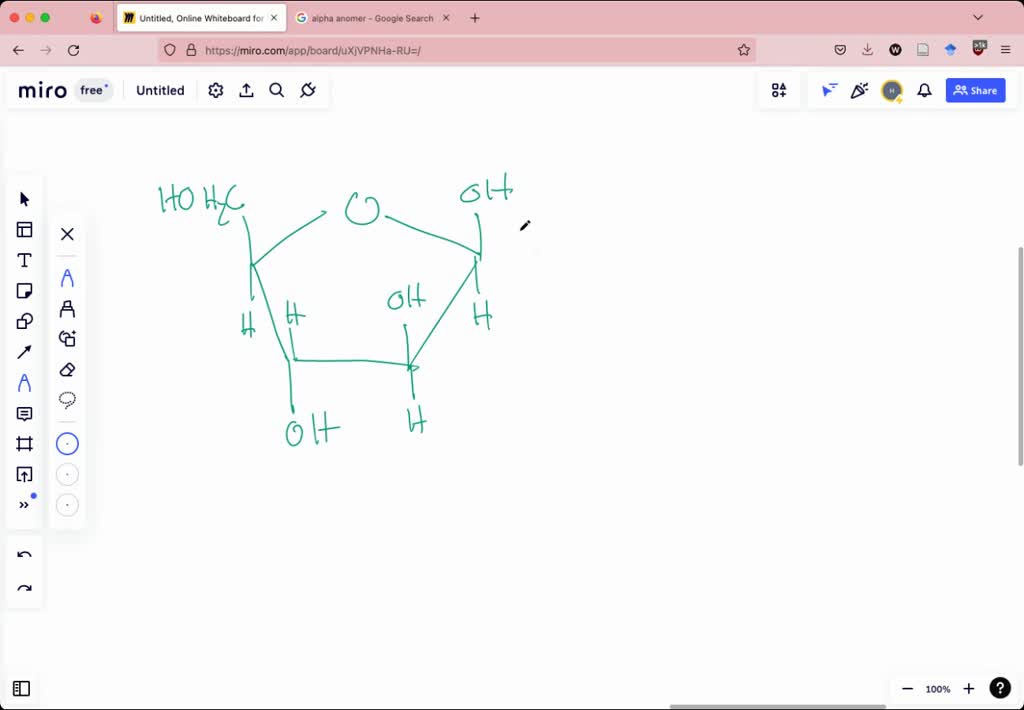Viewport: 1024px width, 710px height.
Task: Open the Shapes tool
Action: pyautogui.click(x=24, y=320)
